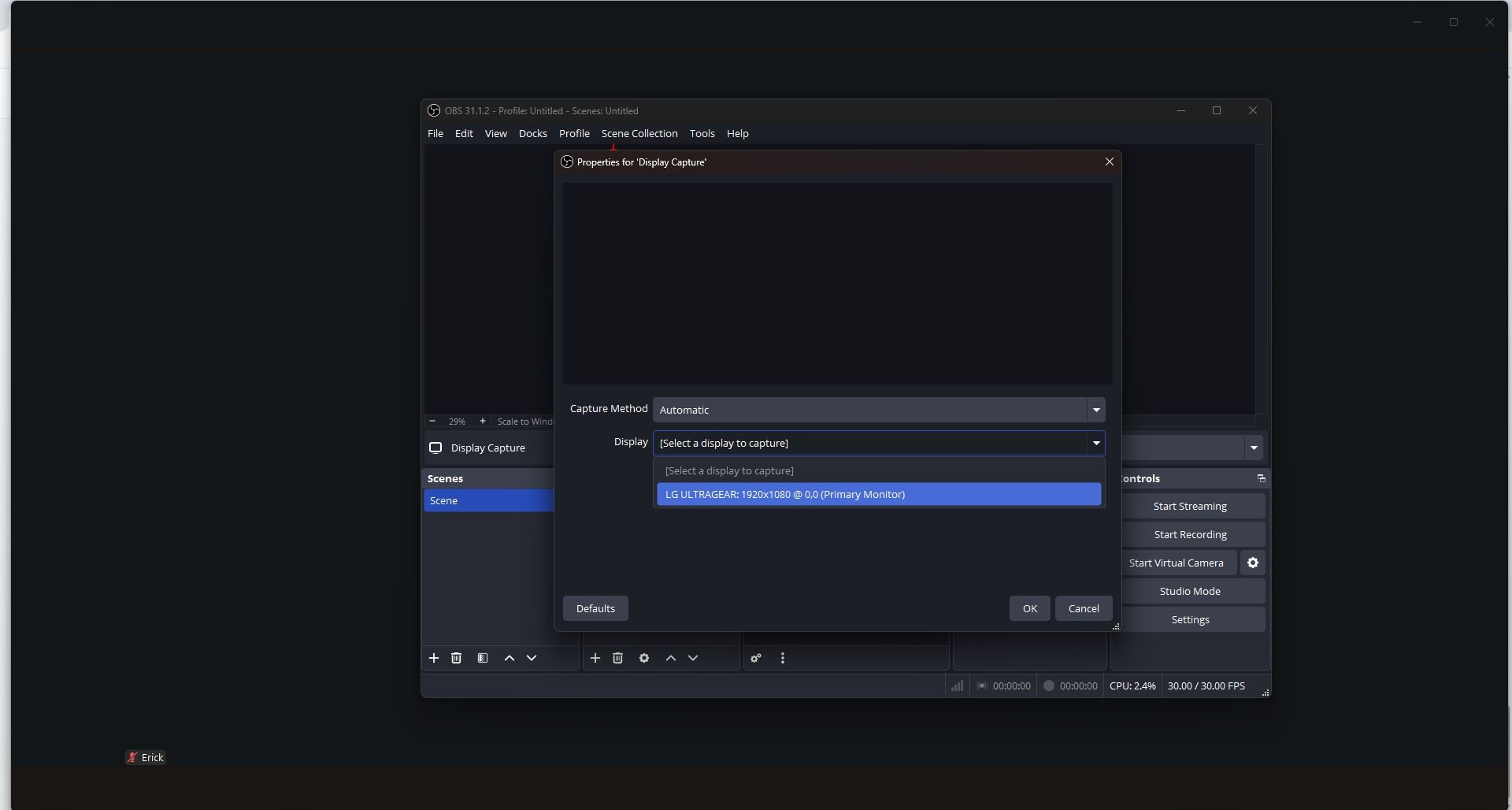Add a new scene with plus icon
Screen dimensions: 1512x810
coord(434,658)
